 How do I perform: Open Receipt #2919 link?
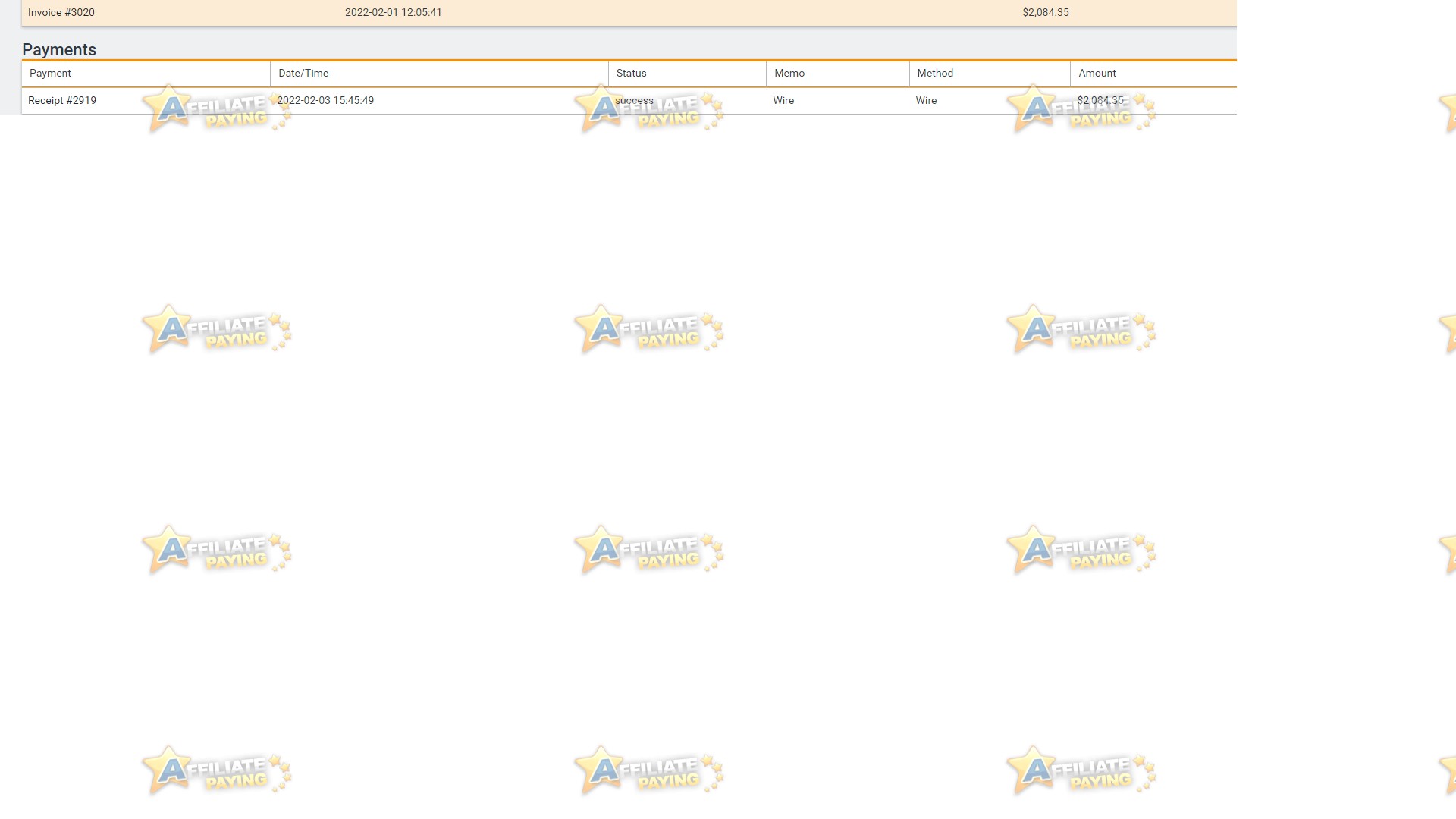coord(62,101)
